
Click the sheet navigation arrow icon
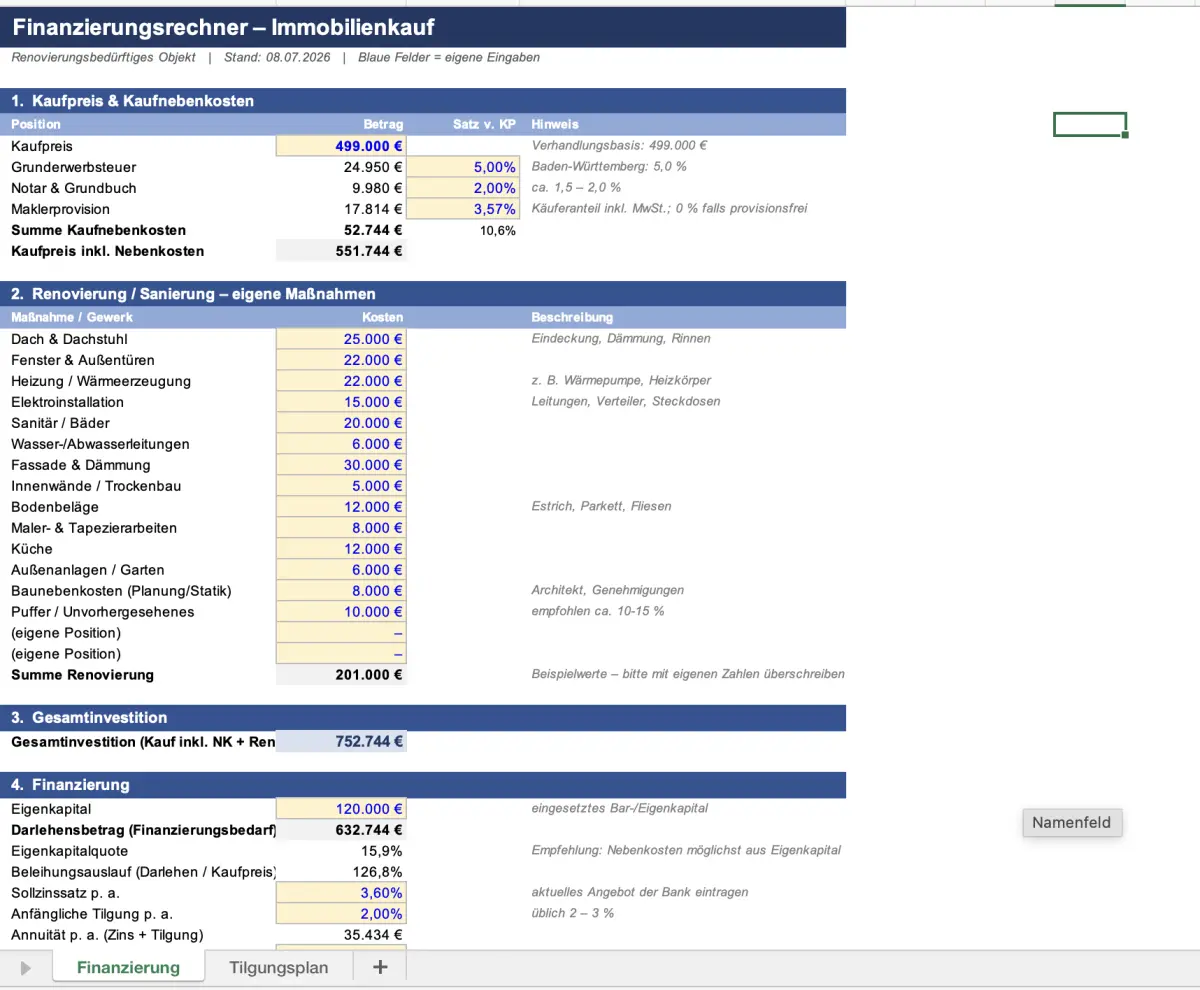coord(26,967)
